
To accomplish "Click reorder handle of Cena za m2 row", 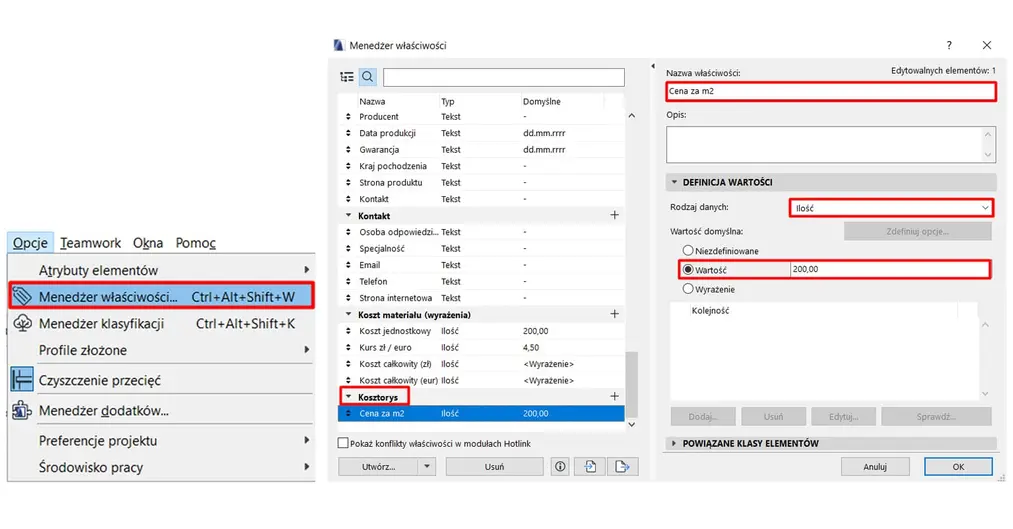I will click(348, 413).
